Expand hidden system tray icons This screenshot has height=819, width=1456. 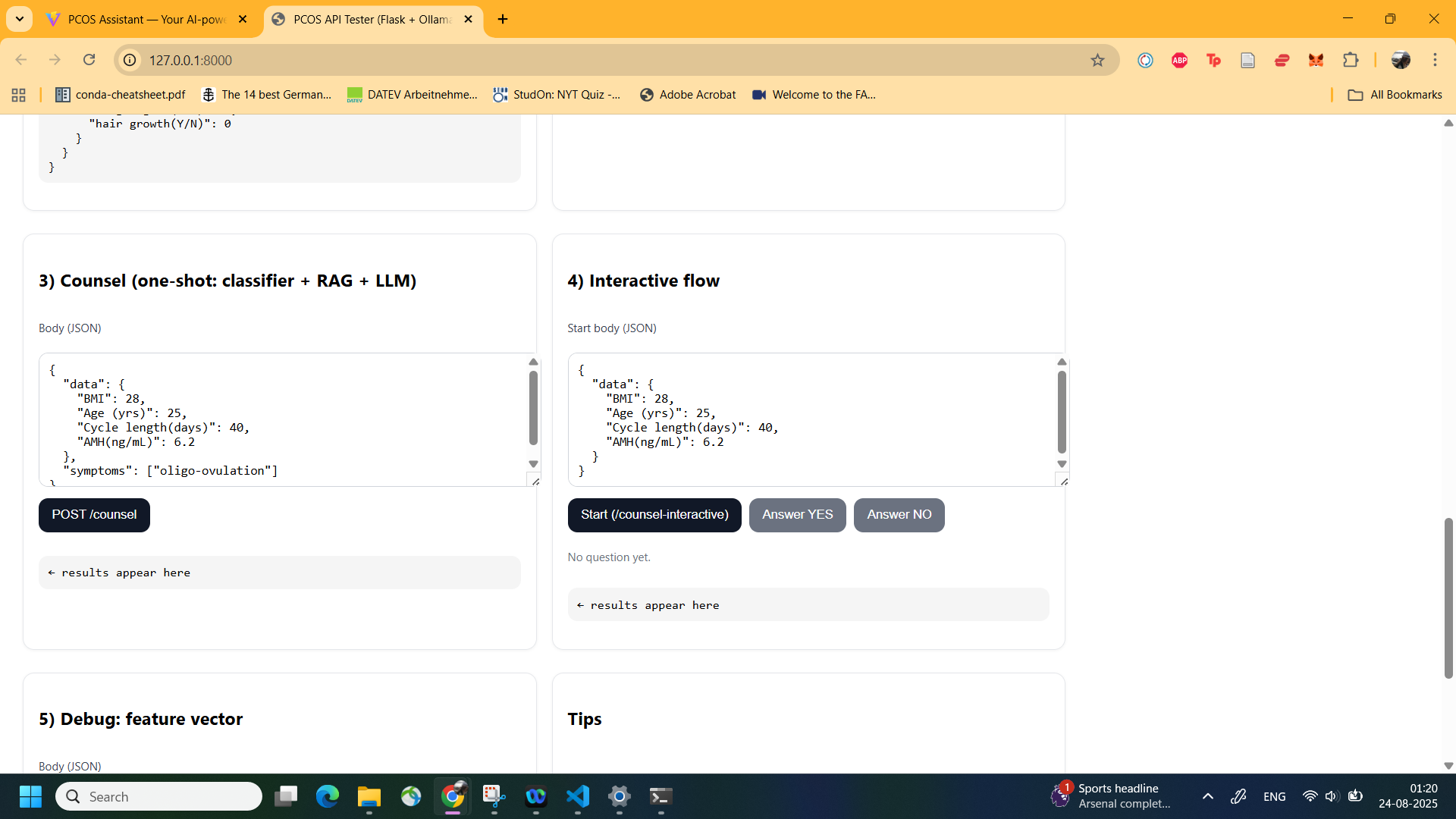(1208, 796)
